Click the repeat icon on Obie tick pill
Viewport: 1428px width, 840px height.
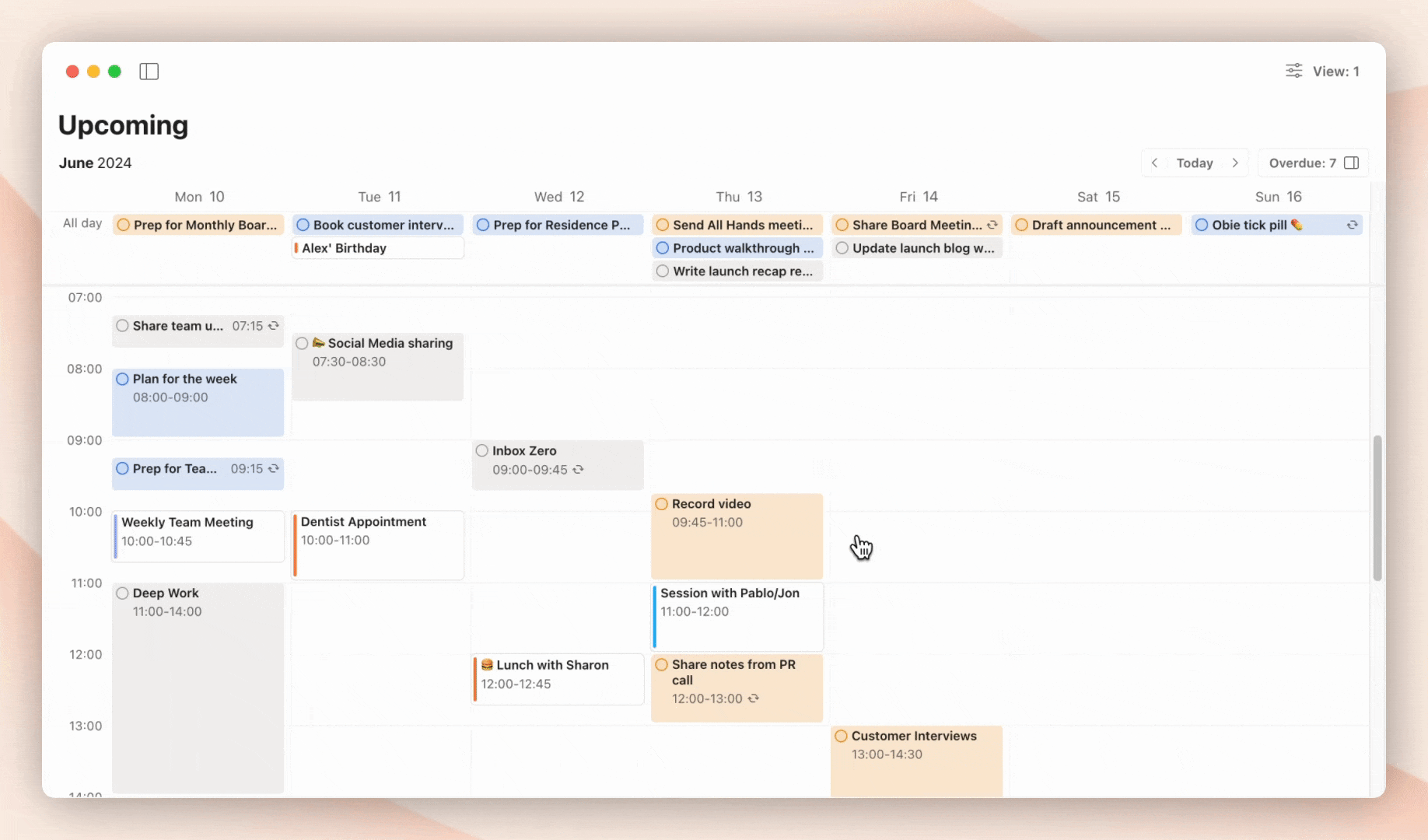[1352, 225]
